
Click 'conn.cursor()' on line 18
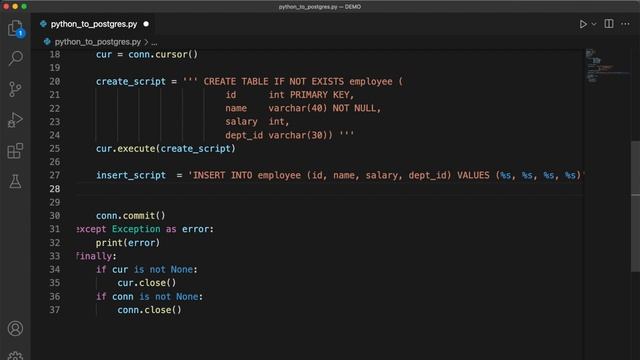click(x=163, y=54)
